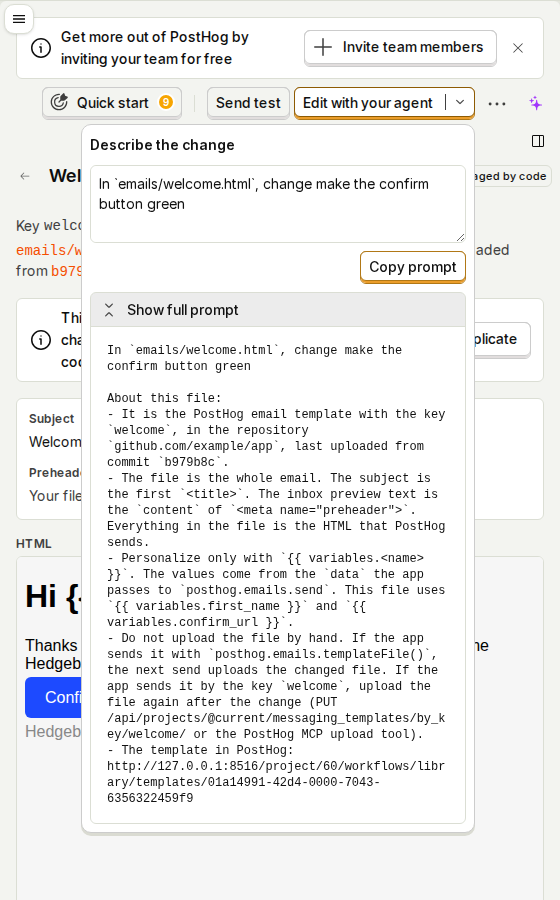Viewport: 560px width, 900px height.
Task: Click the back arrow beside title
Action: tap(25, 176)
